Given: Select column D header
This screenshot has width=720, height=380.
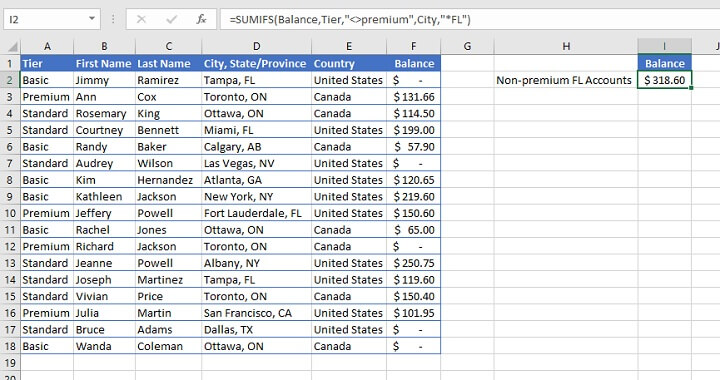Looking at the screenshot, I should (x=256, y=46).
